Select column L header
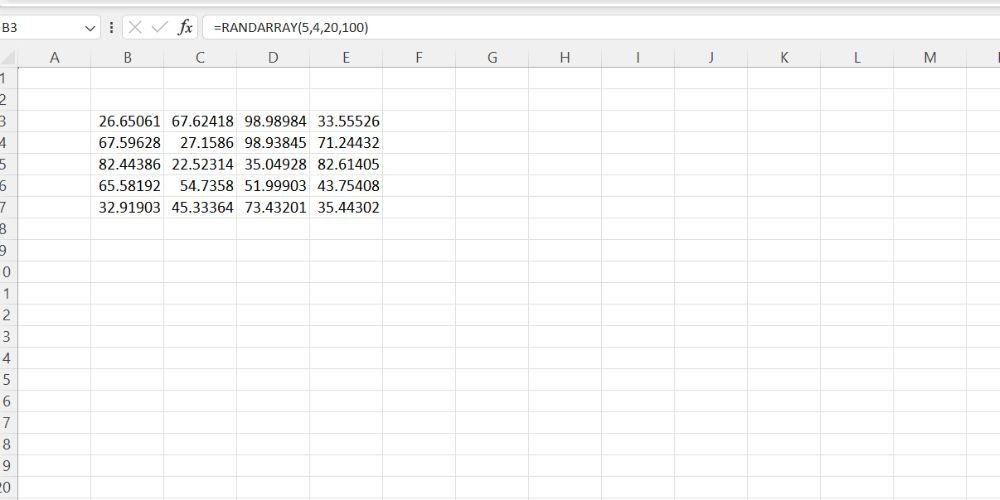 857,58
